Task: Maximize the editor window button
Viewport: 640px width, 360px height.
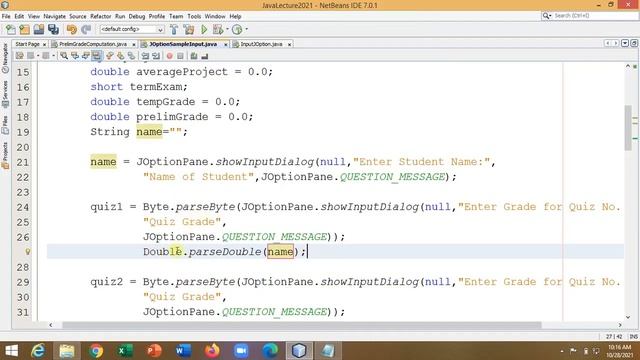Action: point(634,43)
